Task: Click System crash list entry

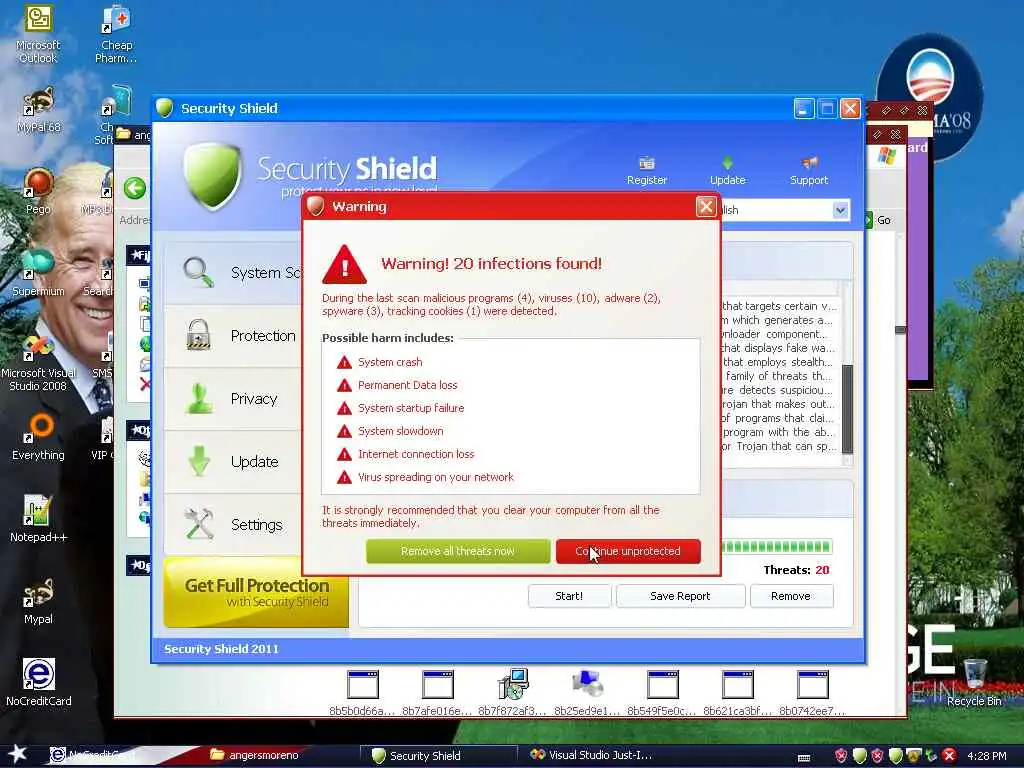Action: 390,362
